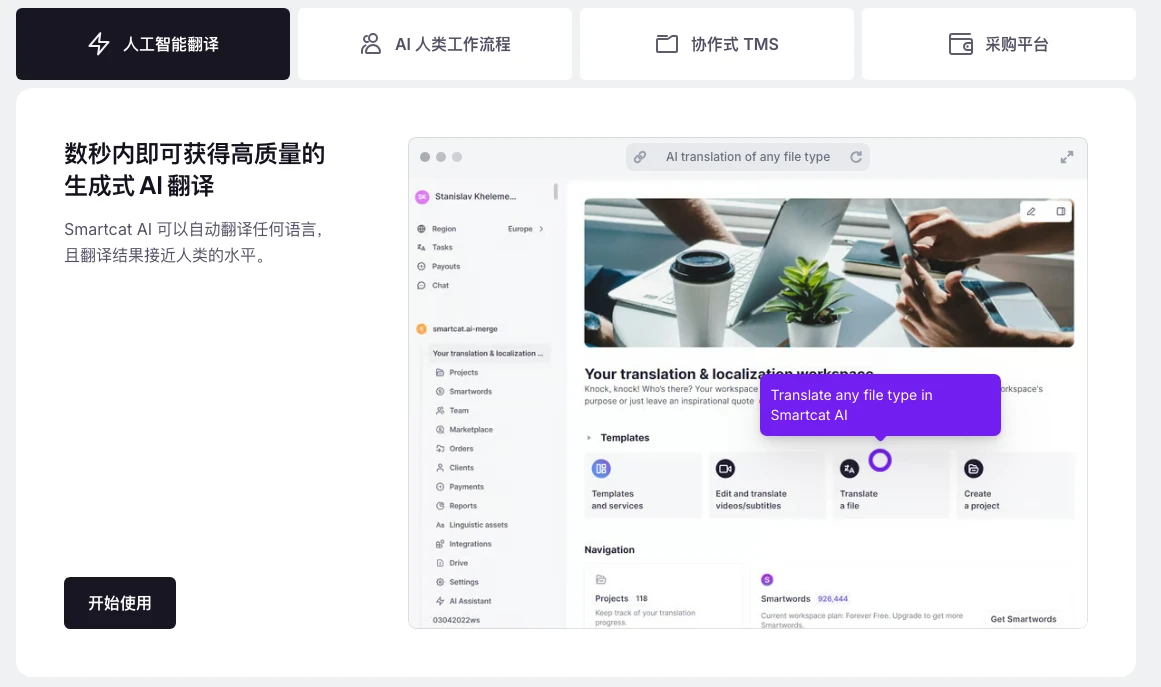The width and height of the screenshot is (1161, 687).
Task: Switch to the 采购平台 tab
Action: (x=999, y=44)
